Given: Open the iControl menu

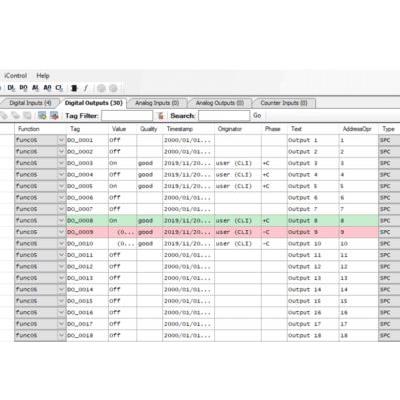Looking at the screenshot, I should coord(16,76).
